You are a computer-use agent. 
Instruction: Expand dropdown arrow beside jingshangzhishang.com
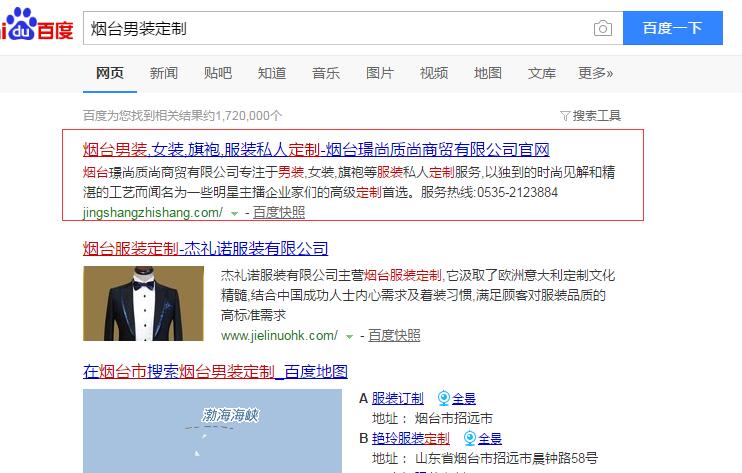(234, 213)
